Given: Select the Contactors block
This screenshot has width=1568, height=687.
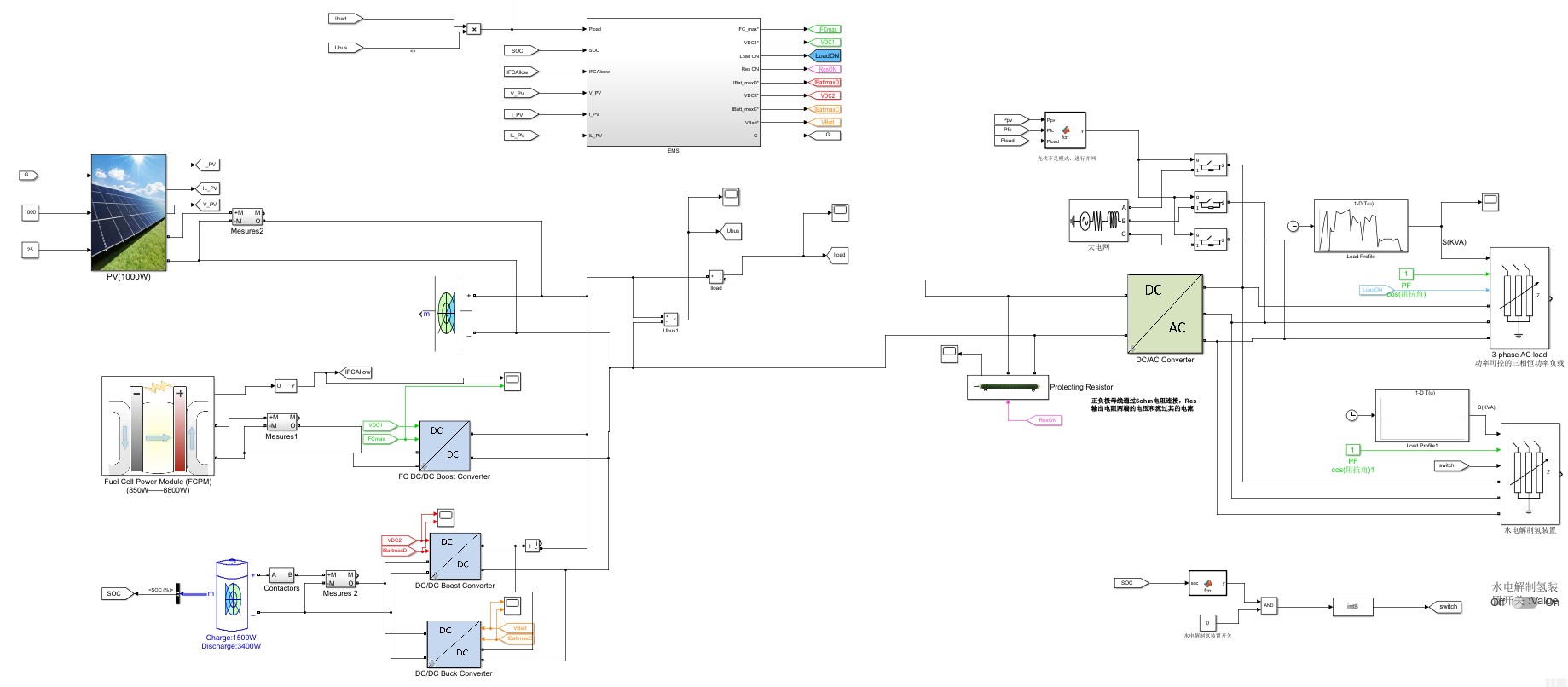Looking at the screenshot, I should pyautogui.click(x=281, y=575).
